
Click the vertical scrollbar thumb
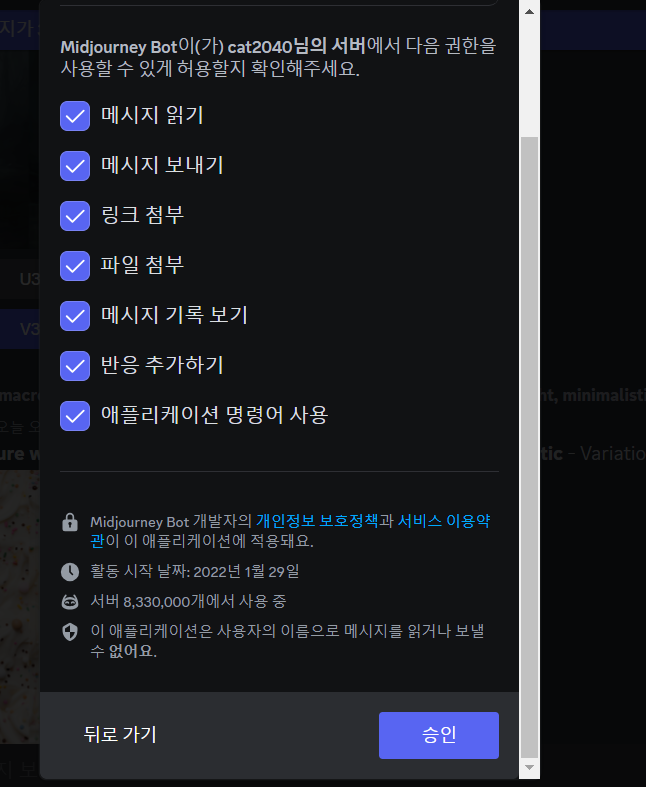(529, 447)
